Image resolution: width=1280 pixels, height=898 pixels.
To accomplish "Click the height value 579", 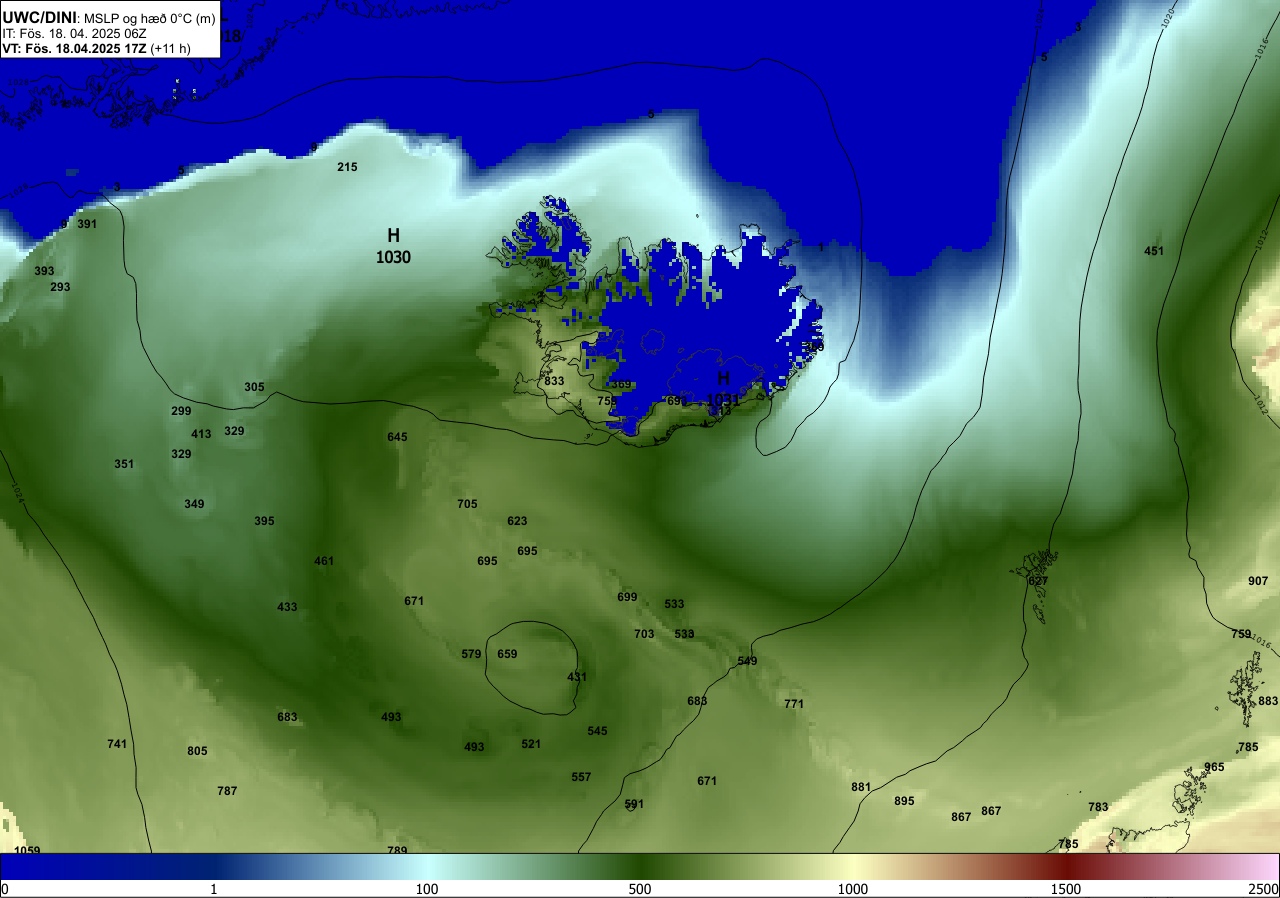I will click(x=471, y=654).
